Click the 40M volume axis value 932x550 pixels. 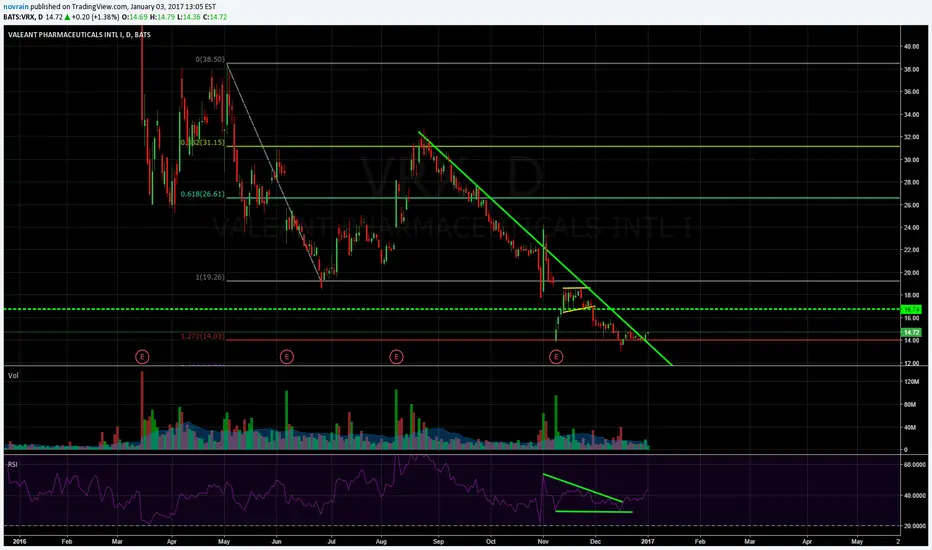pos(910,428)
